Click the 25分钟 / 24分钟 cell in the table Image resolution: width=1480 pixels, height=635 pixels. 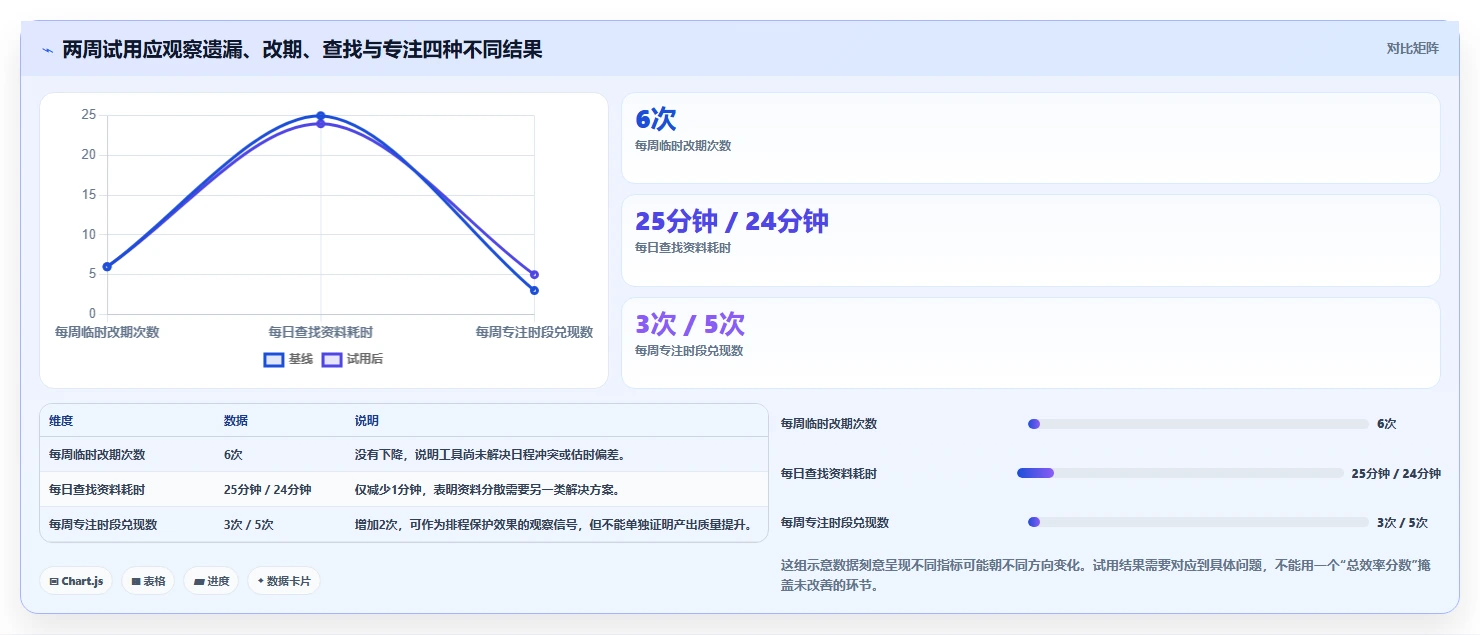click(x=268, y=489)
